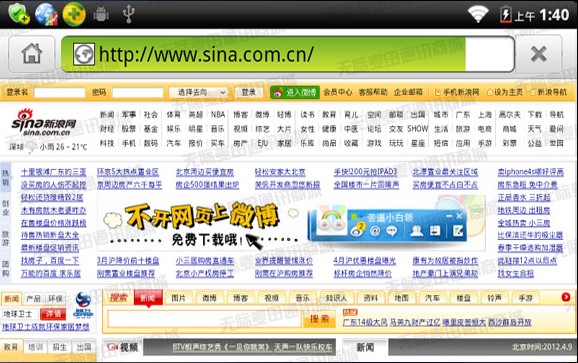Open SHOW in the navigation grid
Image resolution: width=578 pixels, height=363 pixels.
coord(418,129)
